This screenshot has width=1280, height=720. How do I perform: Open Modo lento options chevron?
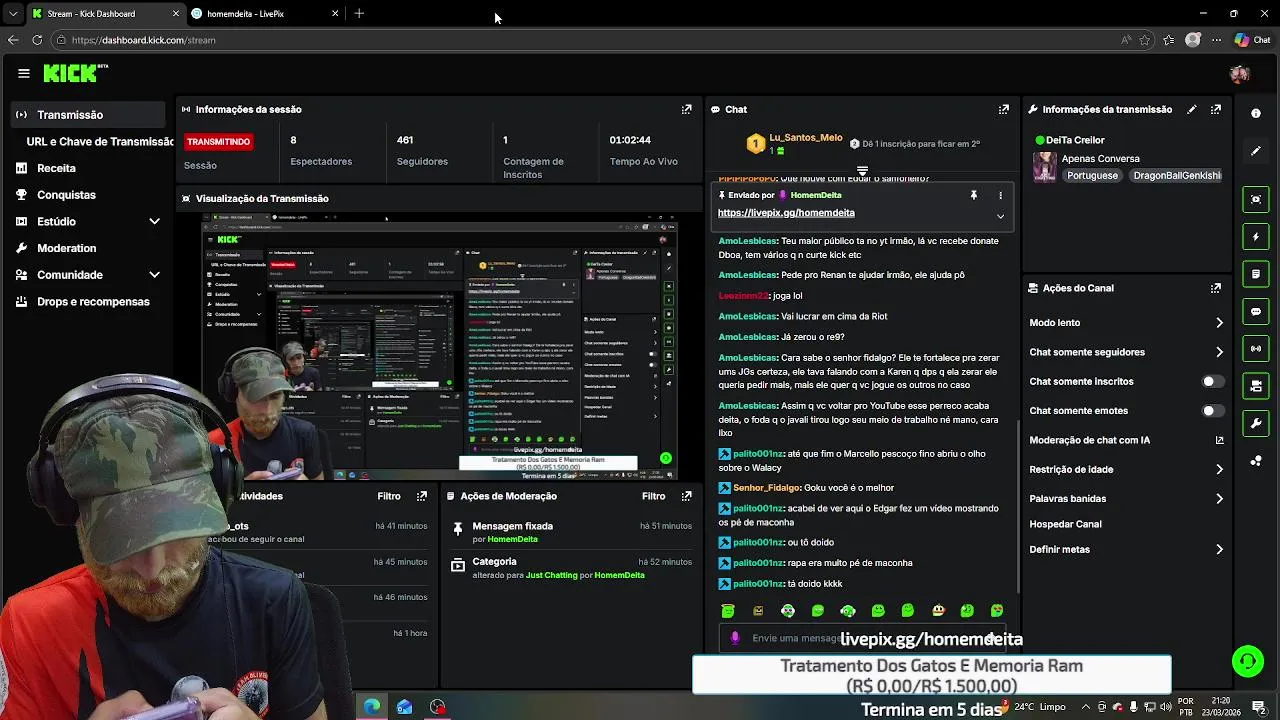pyautogui.click(x=1219, y=323)
